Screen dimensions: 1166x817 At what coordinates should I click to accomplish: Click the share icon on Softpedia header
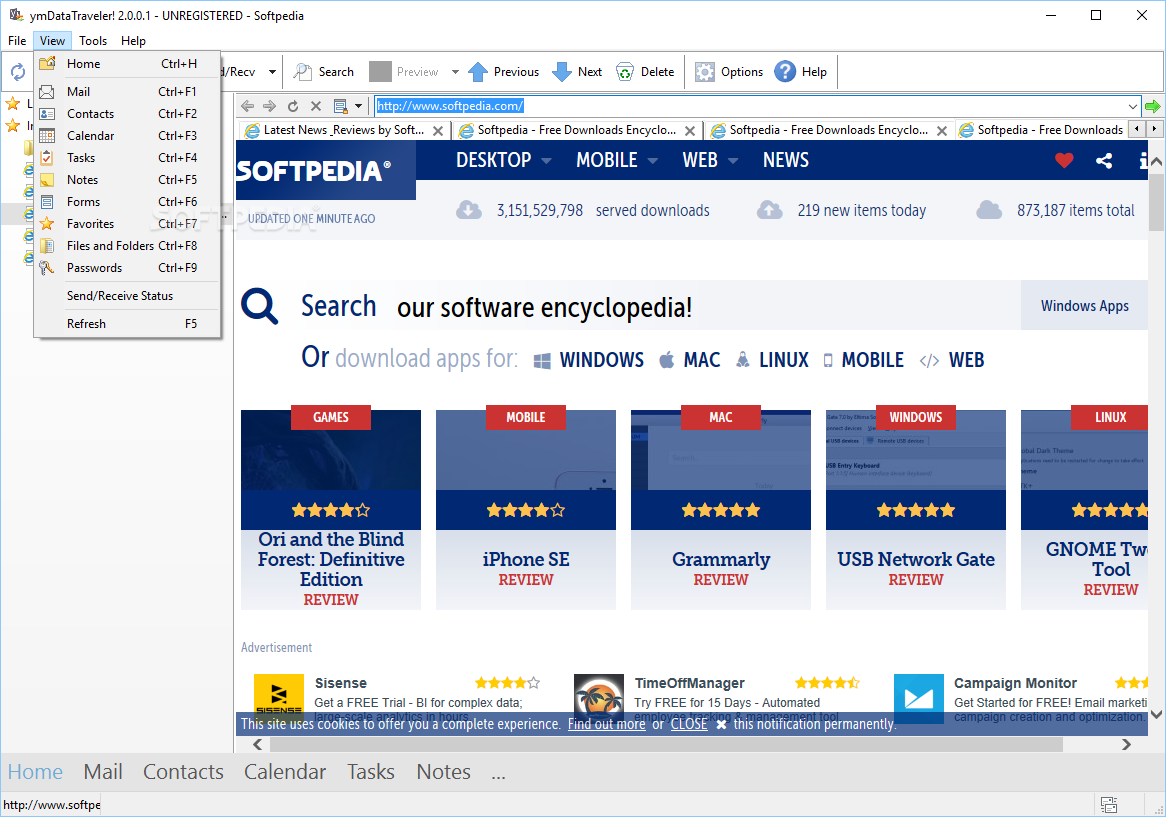tap(1104, 160)
